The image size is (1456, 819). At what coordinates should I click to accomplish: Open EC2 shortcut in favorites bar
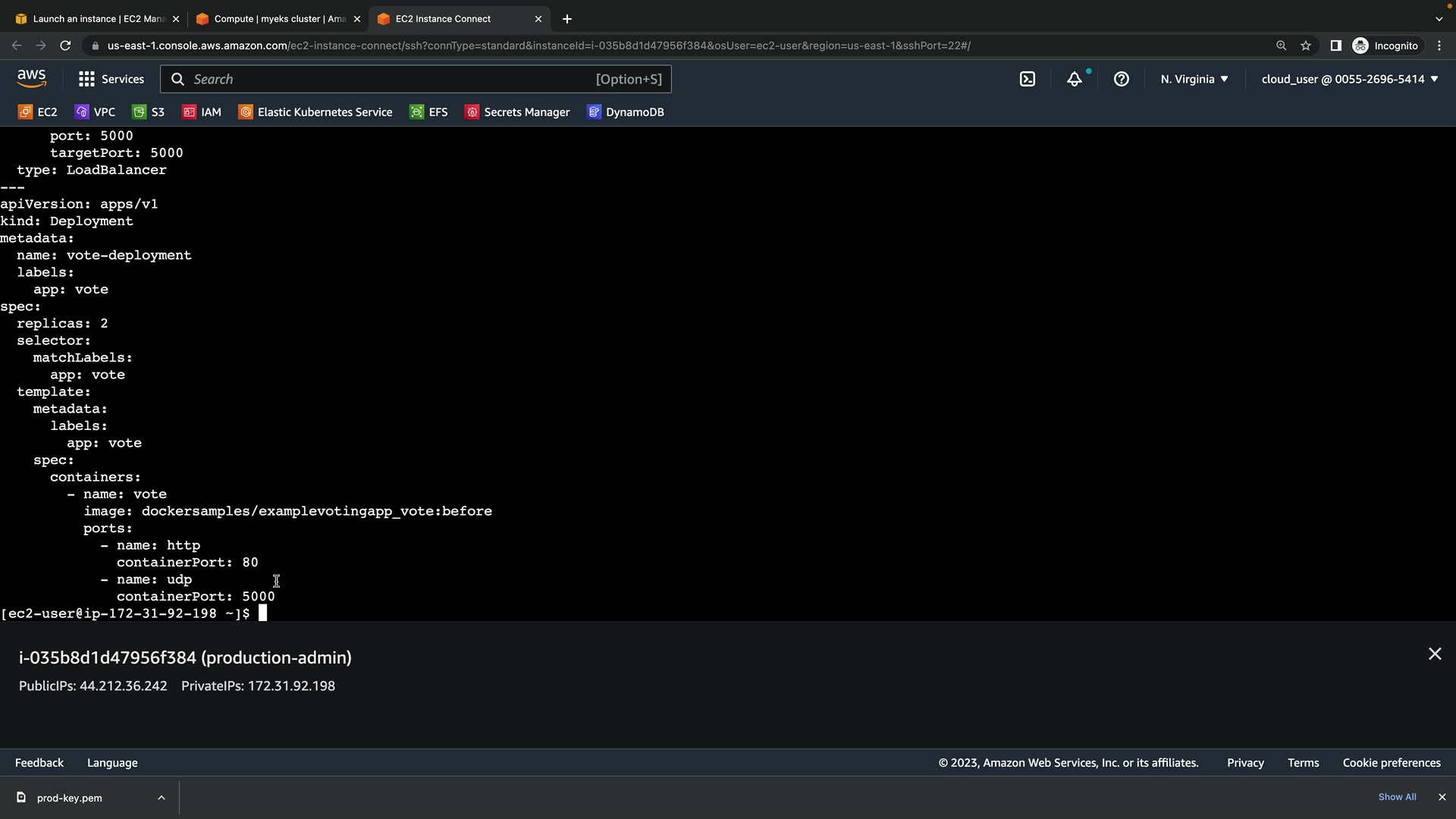tap(38, 112)
